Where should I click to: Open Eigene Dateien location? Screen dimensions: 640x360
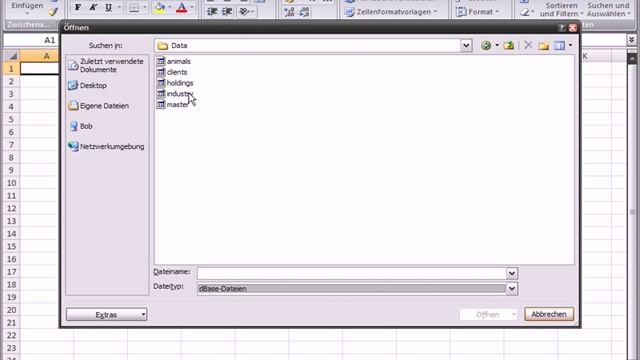point(99,106)
